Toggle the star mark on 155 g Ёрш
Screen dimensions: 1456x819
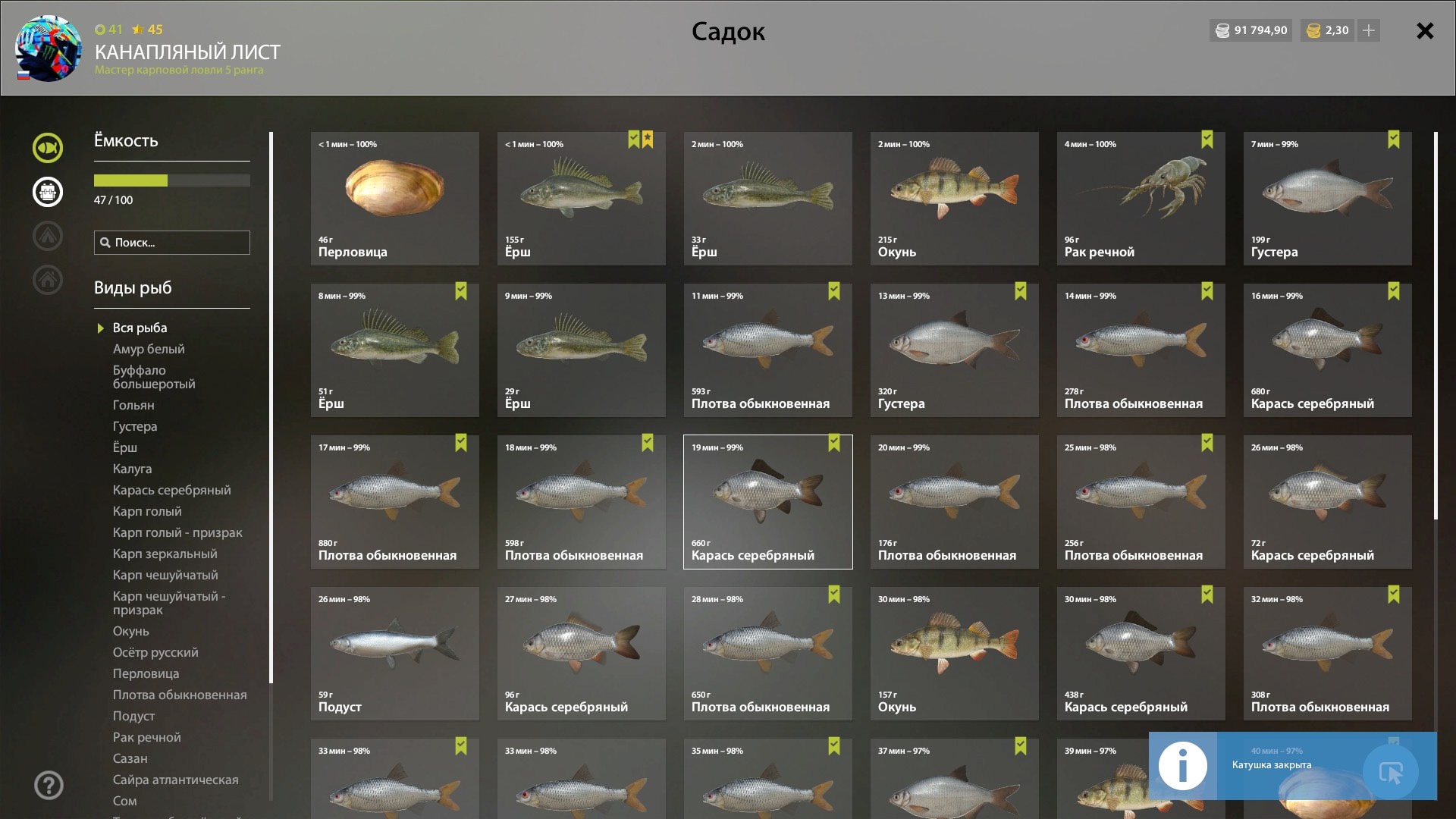(x=648, y=140)
